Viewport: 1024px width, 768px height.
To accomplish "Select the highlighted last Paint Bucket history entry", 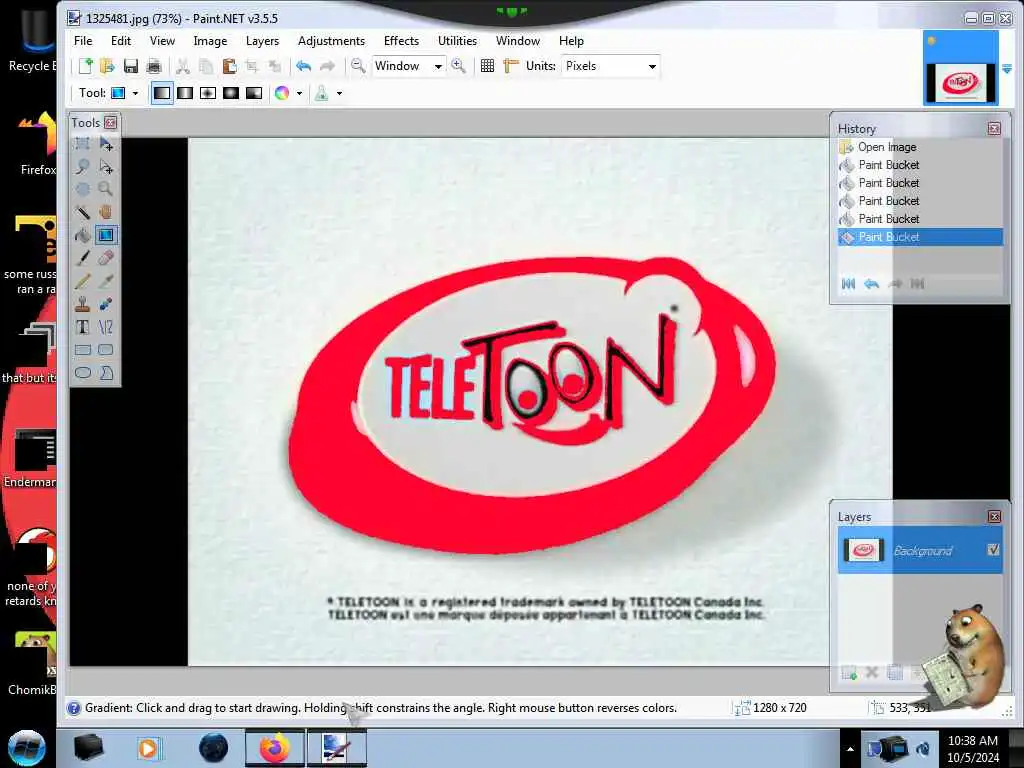I will point(920,237).
